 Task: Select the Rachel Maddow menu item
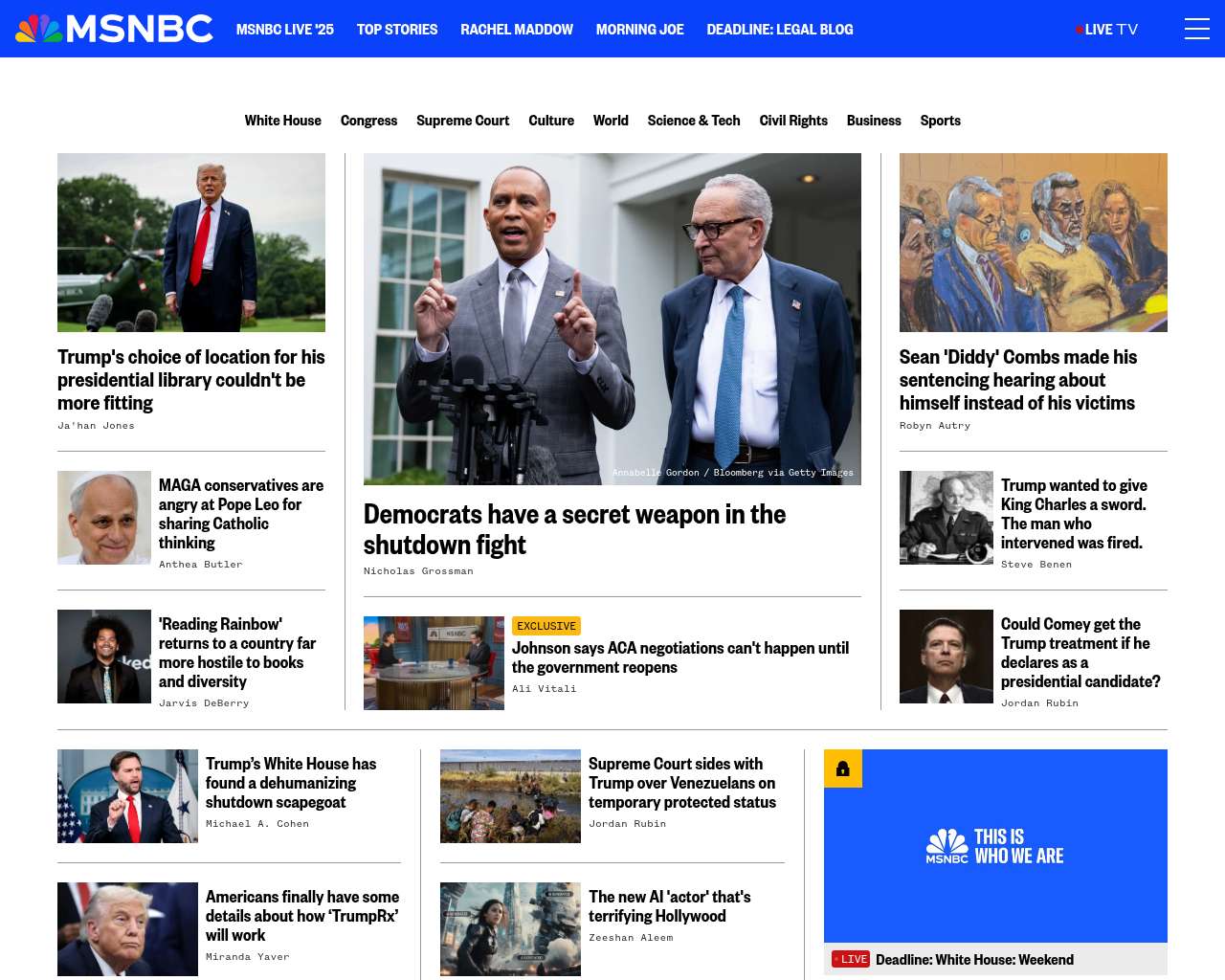(x=517, y=30)
